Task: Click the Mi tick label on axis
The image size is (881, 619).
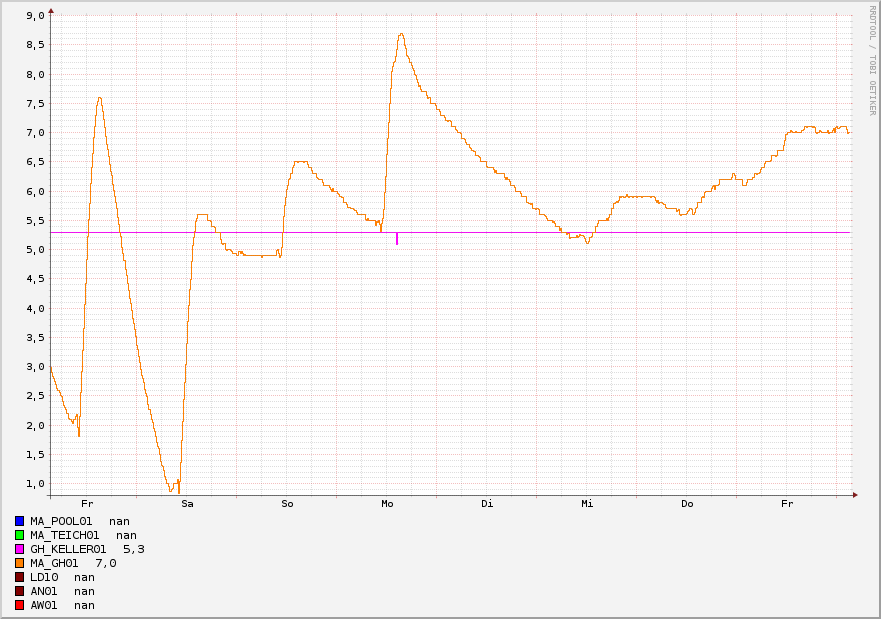Action: [x=587, y=504]
